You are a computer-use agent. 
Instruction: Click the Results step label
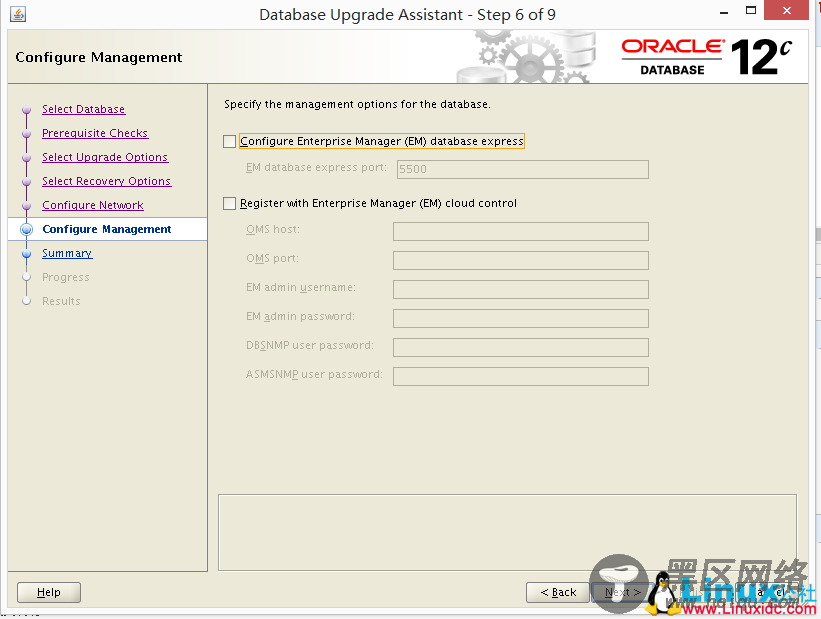pyautogui.click(x=61, y=301)
